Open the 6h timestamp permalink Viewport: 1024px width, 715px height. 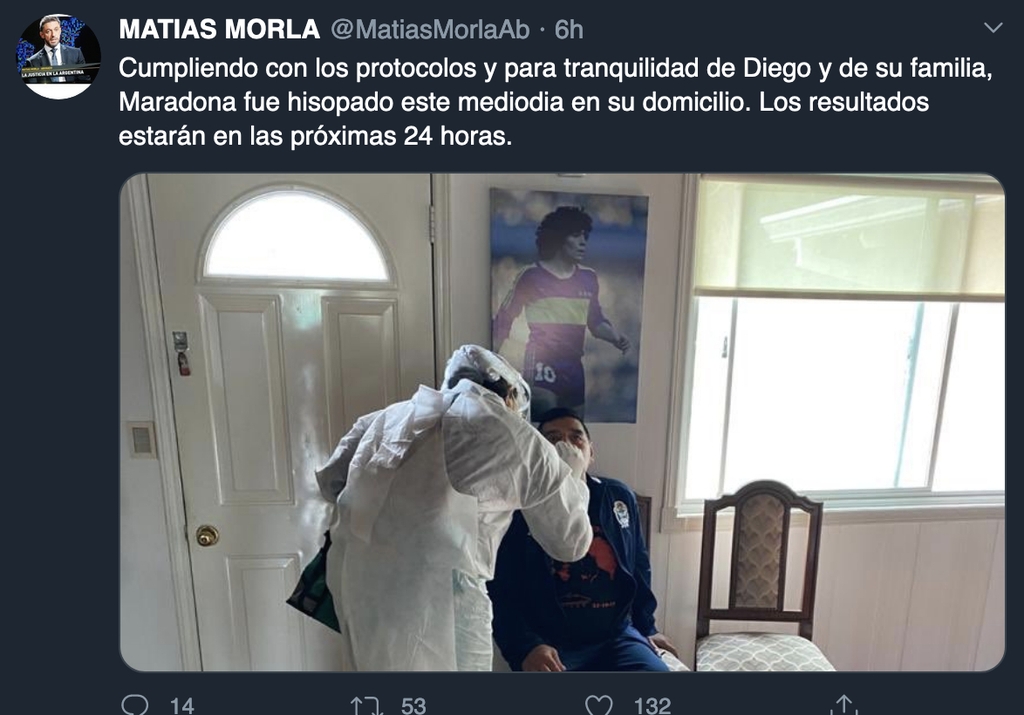pos(568,29)
